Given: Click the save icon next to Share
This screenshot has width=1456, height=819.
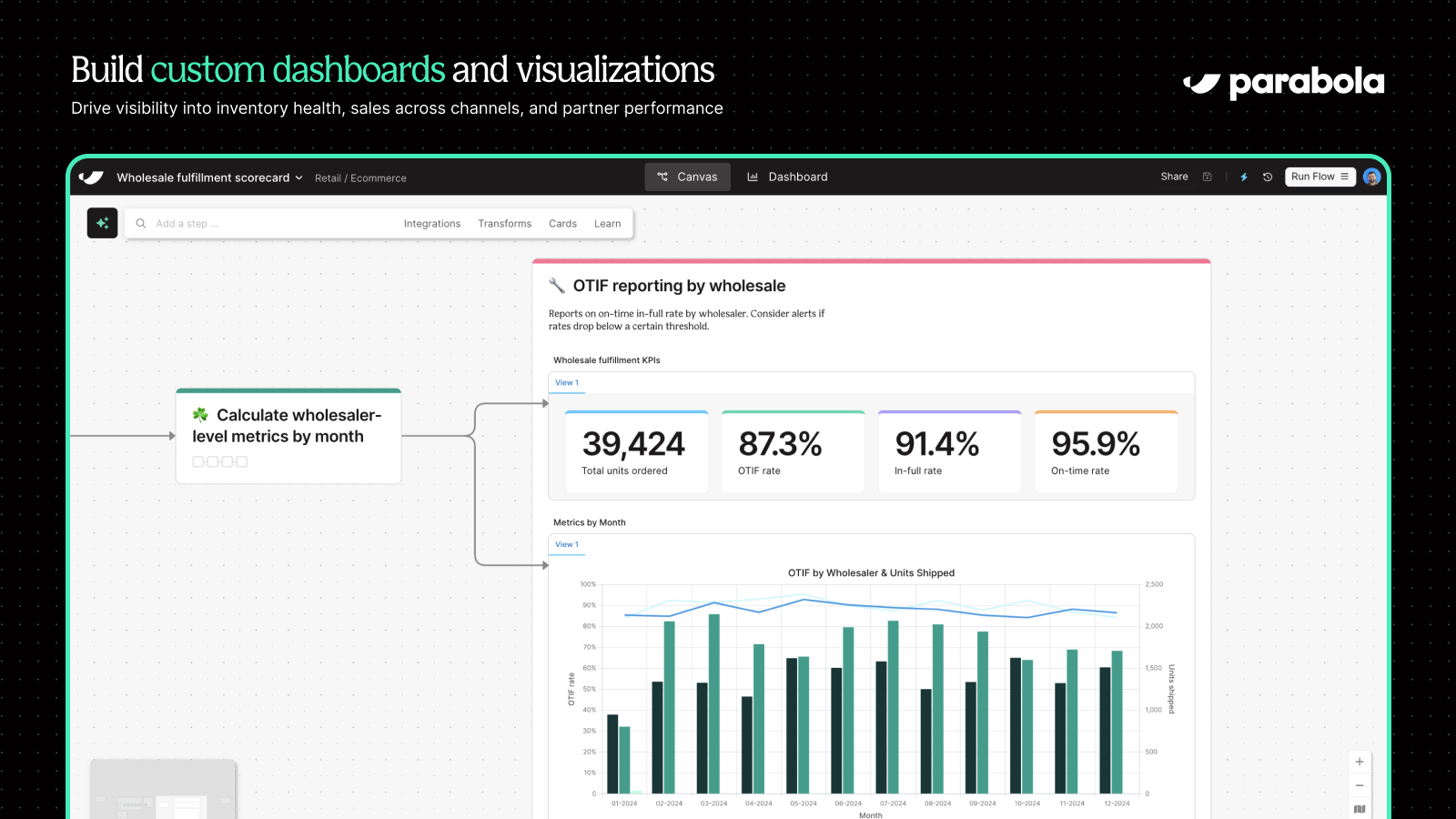Looking at the screenshot, I should click(1208, 177).
